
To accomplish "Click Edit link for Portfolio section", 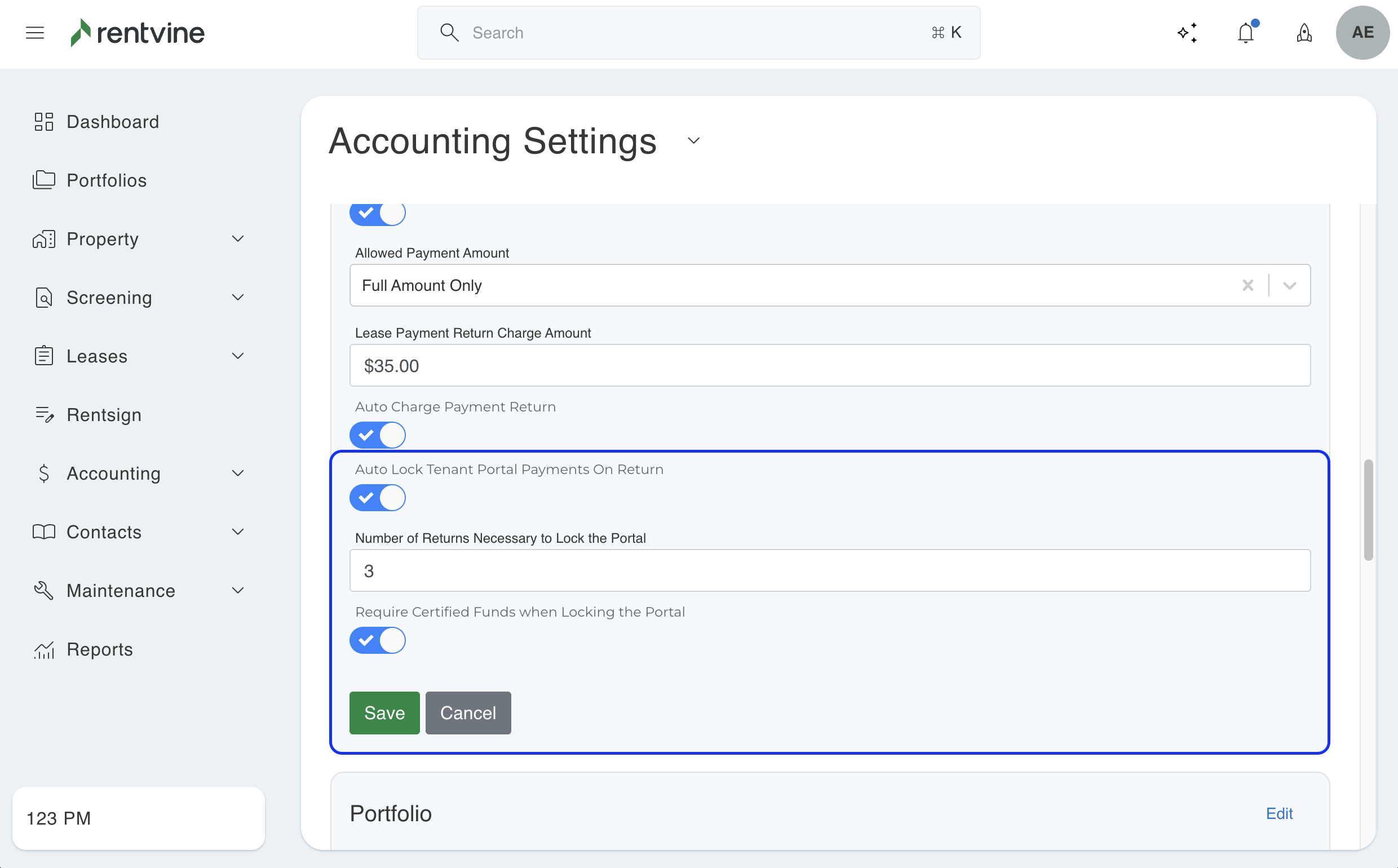I will (1278, 813).
